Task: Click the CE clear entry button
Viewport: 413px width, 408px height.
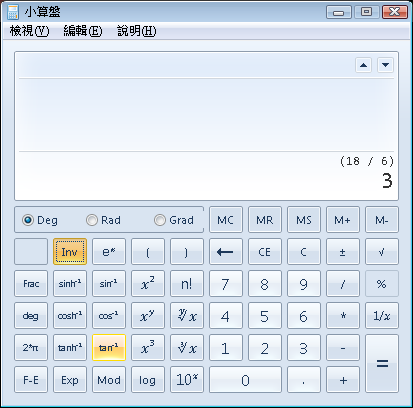Action: tap(265, 252)
